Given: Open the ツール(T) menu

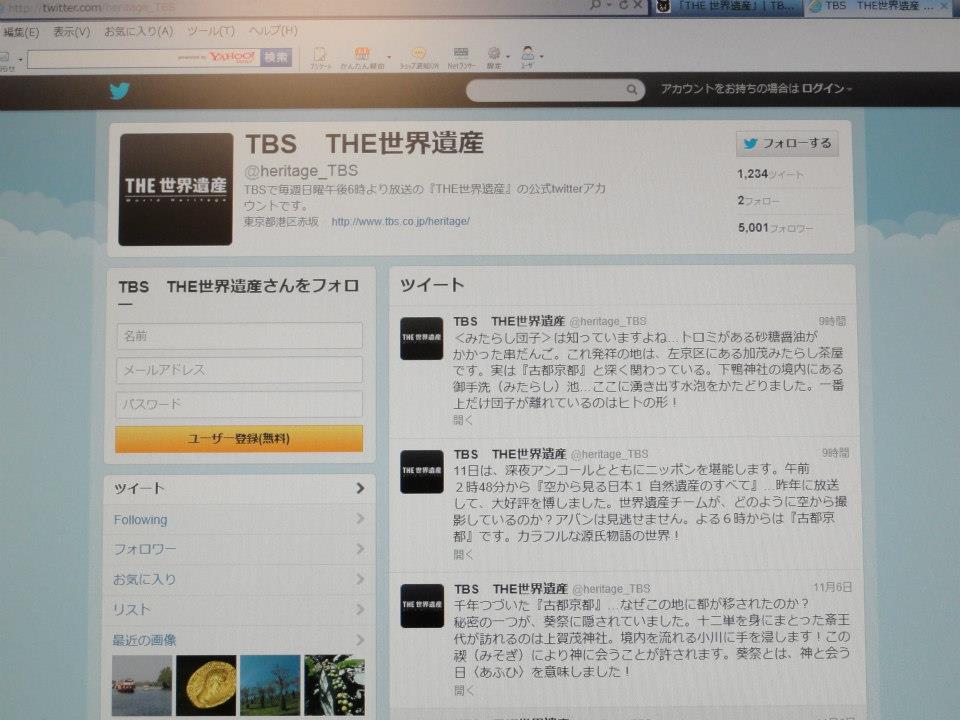Looking at the screenshot, I should [x=211, y=31].
